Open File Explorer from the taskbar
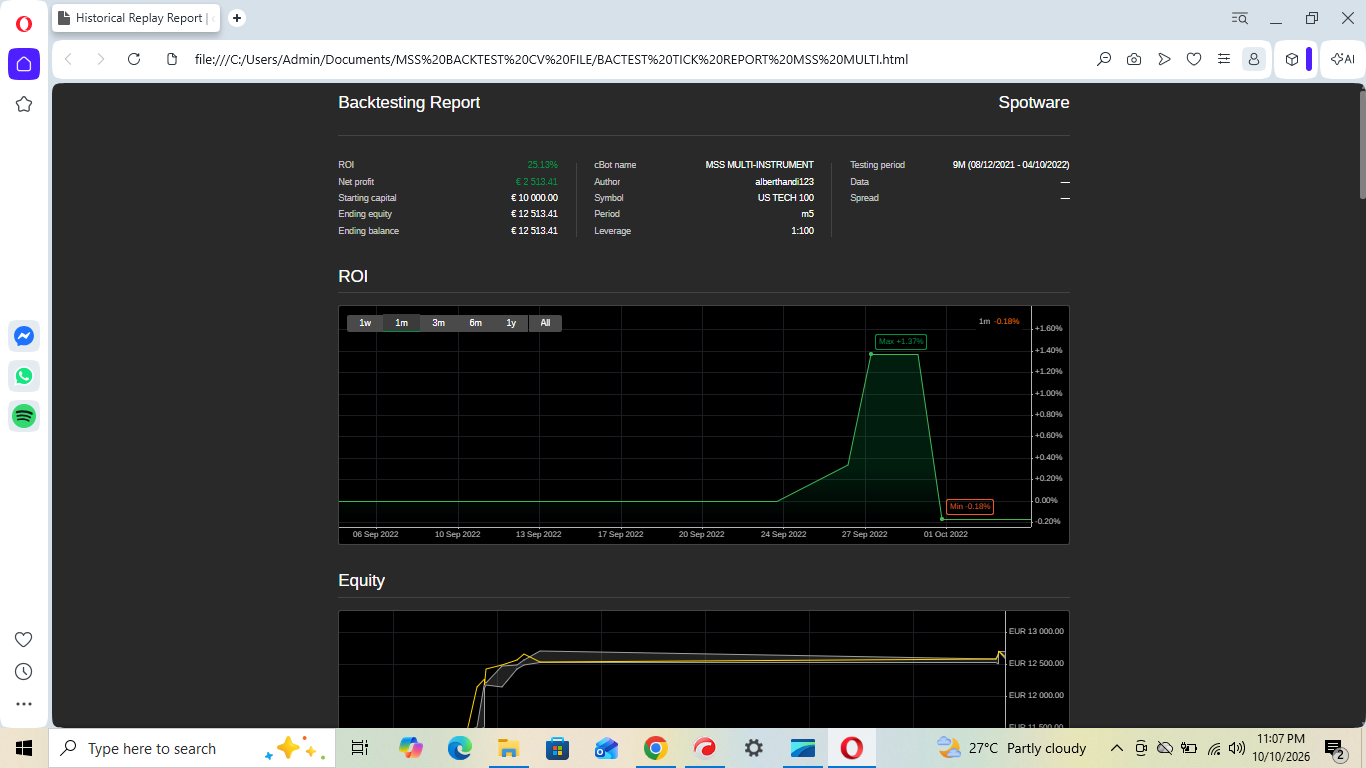The height and width of the screenshot is (768, 1366). [508, 748]
